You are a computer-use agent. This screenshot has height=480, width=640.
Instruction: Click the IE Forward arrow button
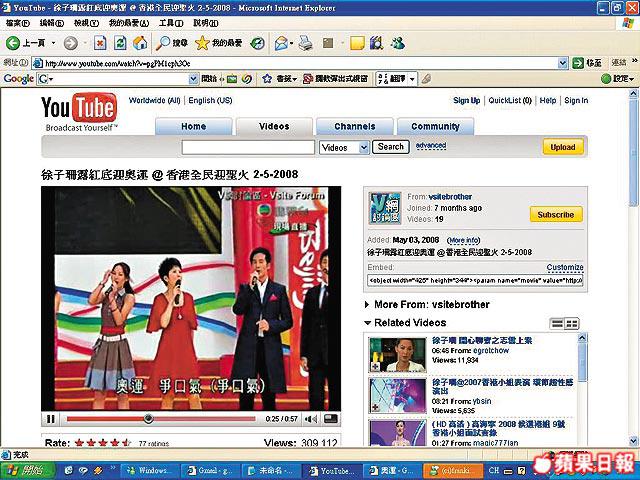[x=71, y=43]
